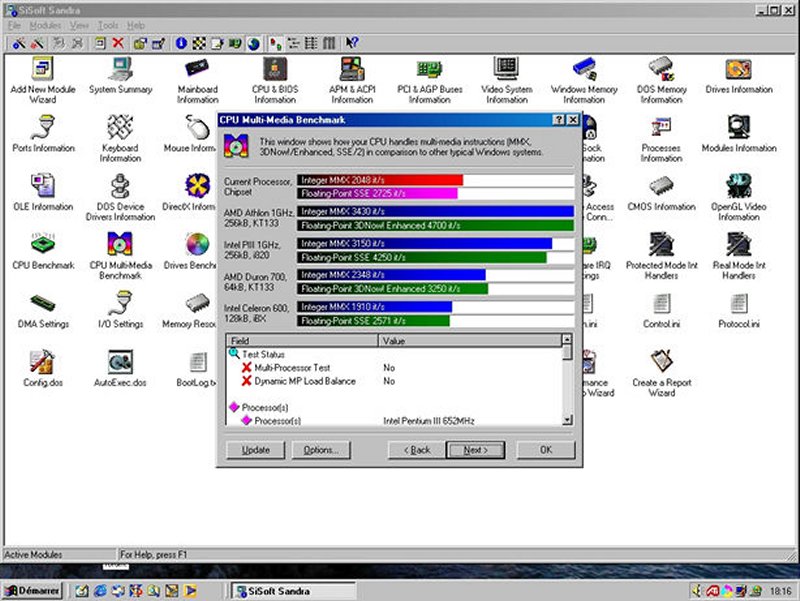Click the Field column header
Viewport: 800px width, 601px height.
click(x=302, y=340)
